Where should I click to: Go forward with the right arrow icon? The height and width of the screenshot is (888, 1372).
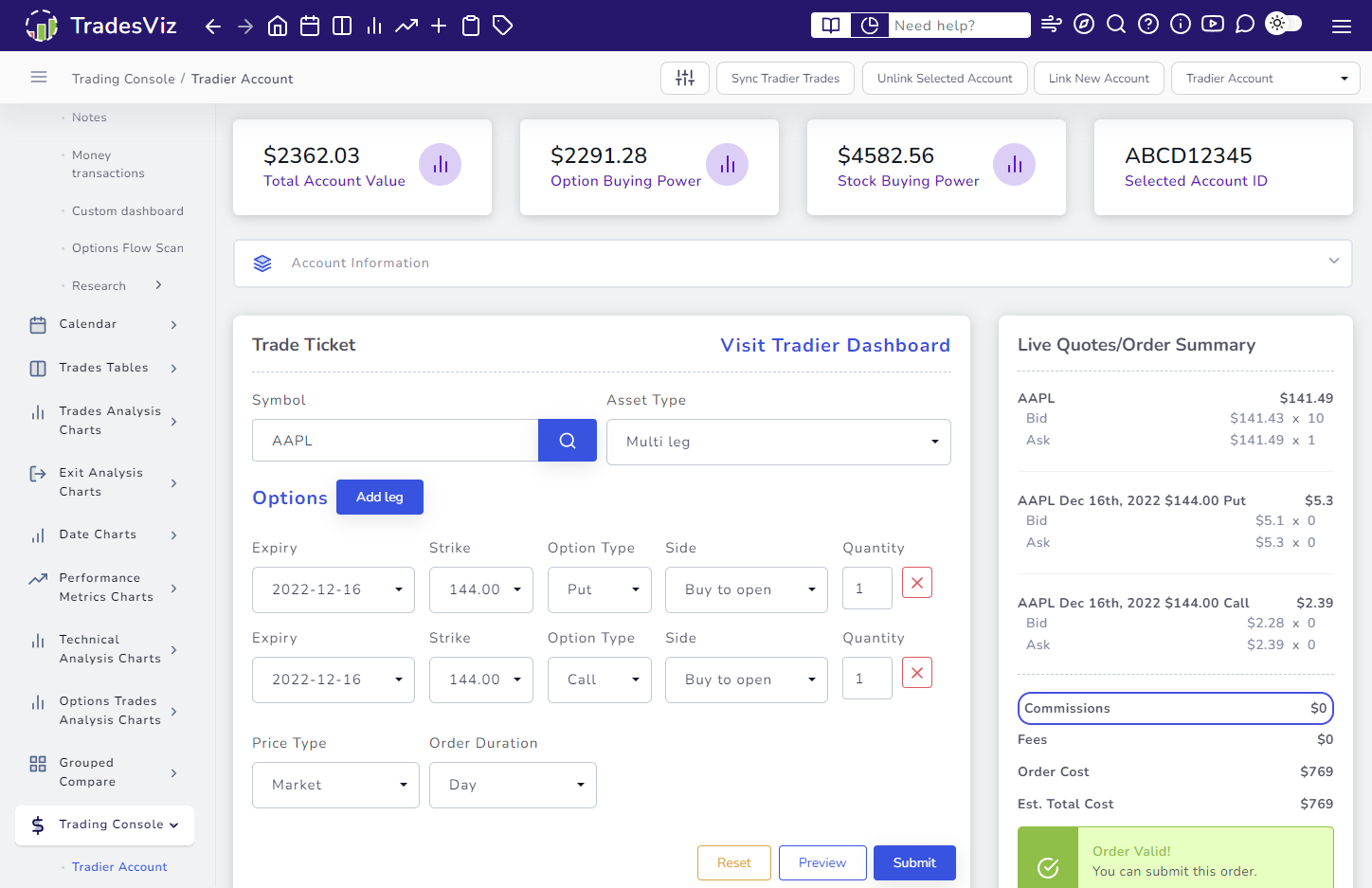click(245, 26)
